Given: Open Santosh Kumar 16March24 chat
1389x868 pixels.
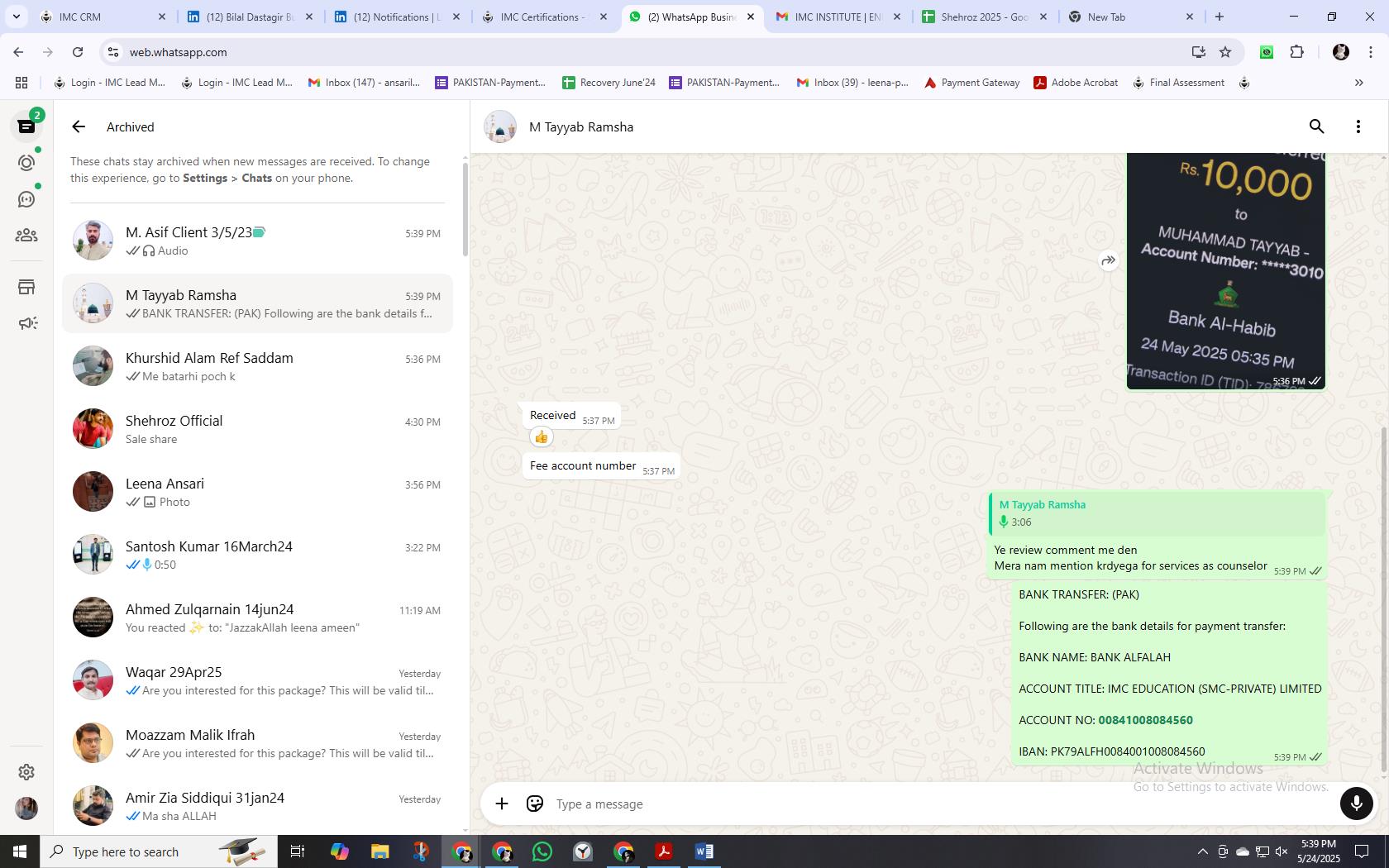Looking at the screenshot, I should click(257, 555).
